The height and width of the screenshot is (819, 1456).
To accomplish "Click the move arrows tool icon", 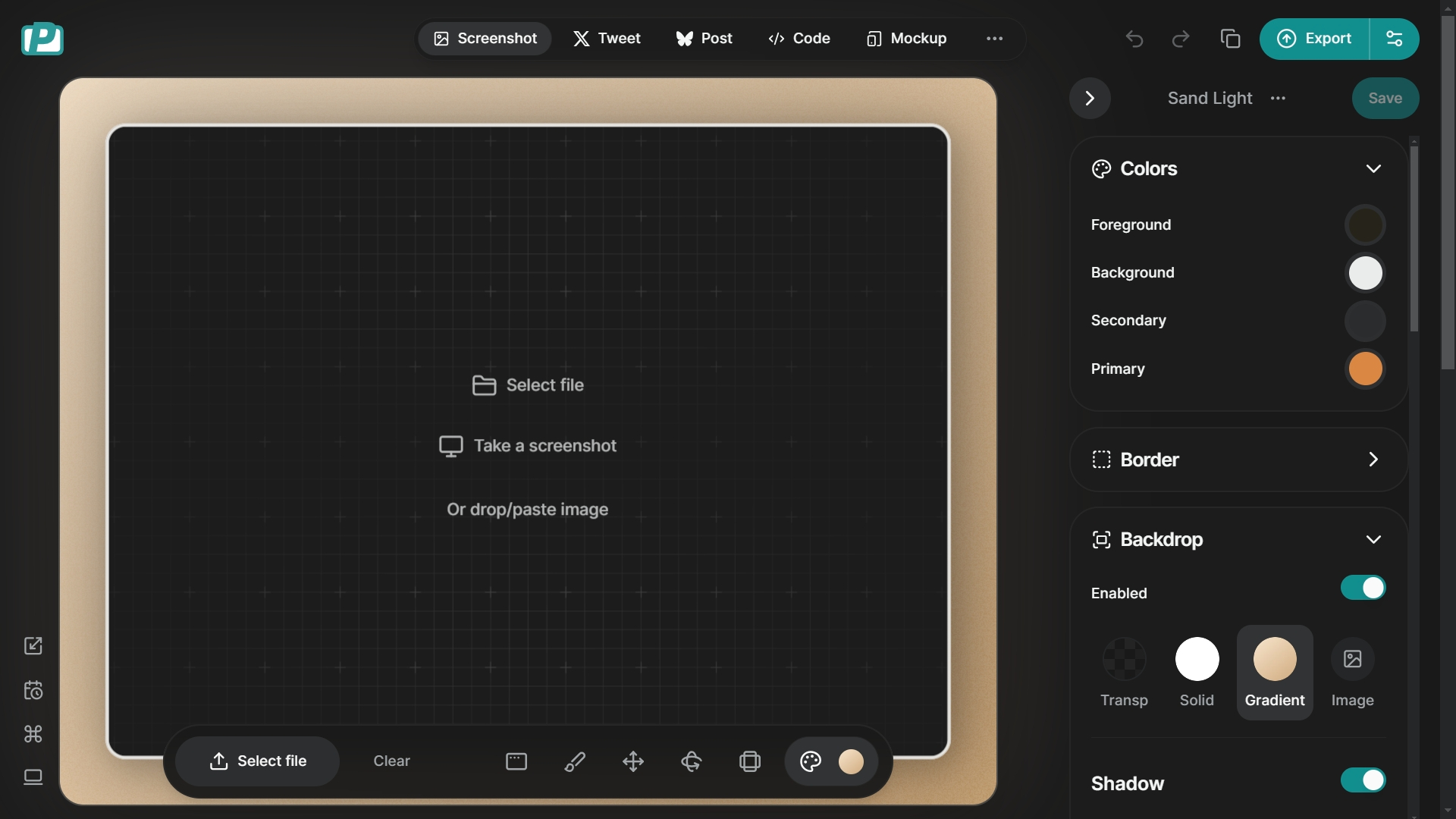I will pyautogui.click(x=633, y=761).
